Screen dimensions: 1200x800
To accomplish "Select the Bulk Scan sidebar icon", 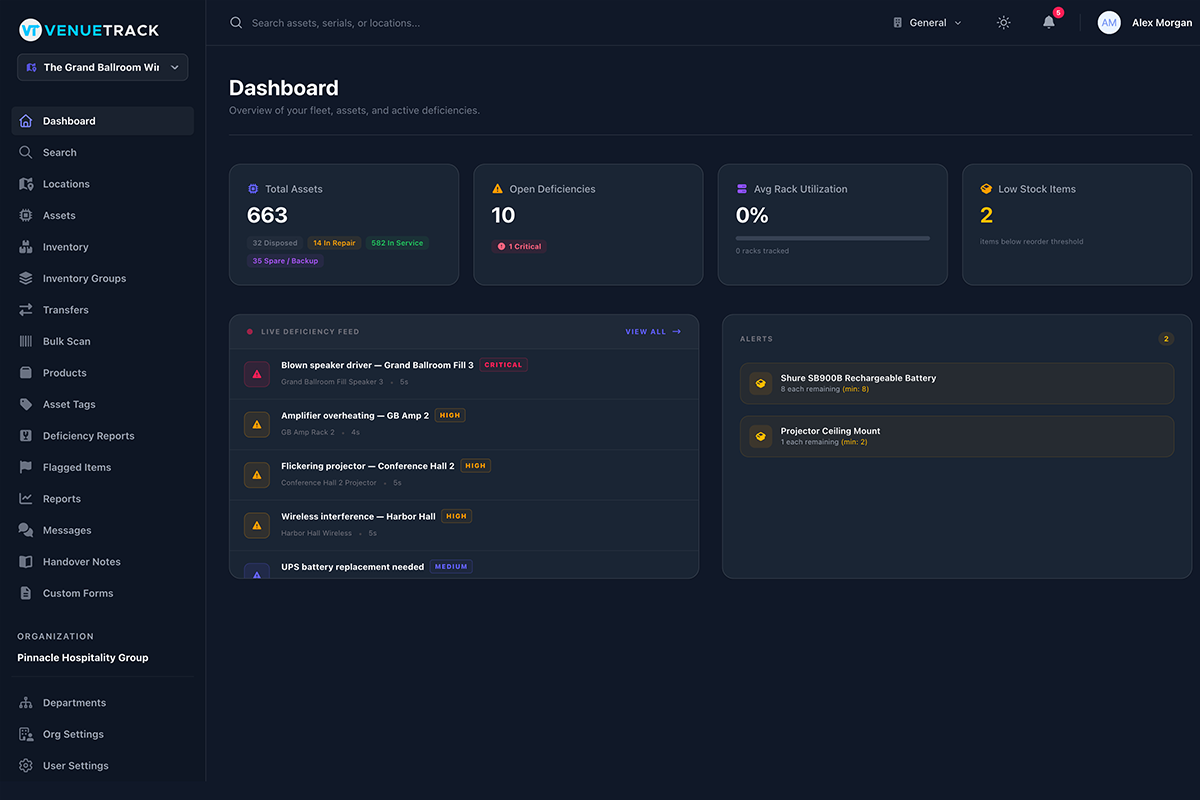I will tap(25, 340).
